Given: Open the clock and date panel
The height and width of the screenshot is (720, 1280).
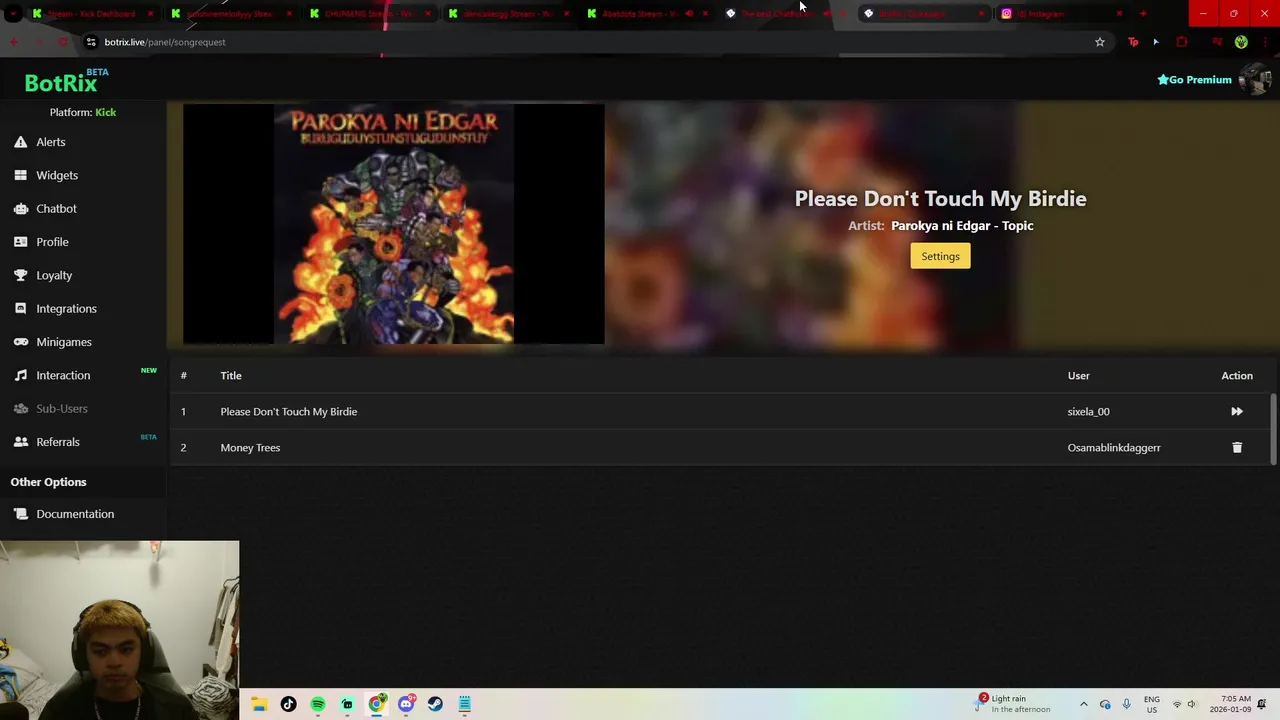Looking at the screenshot, I should [x=1230, y=704].
